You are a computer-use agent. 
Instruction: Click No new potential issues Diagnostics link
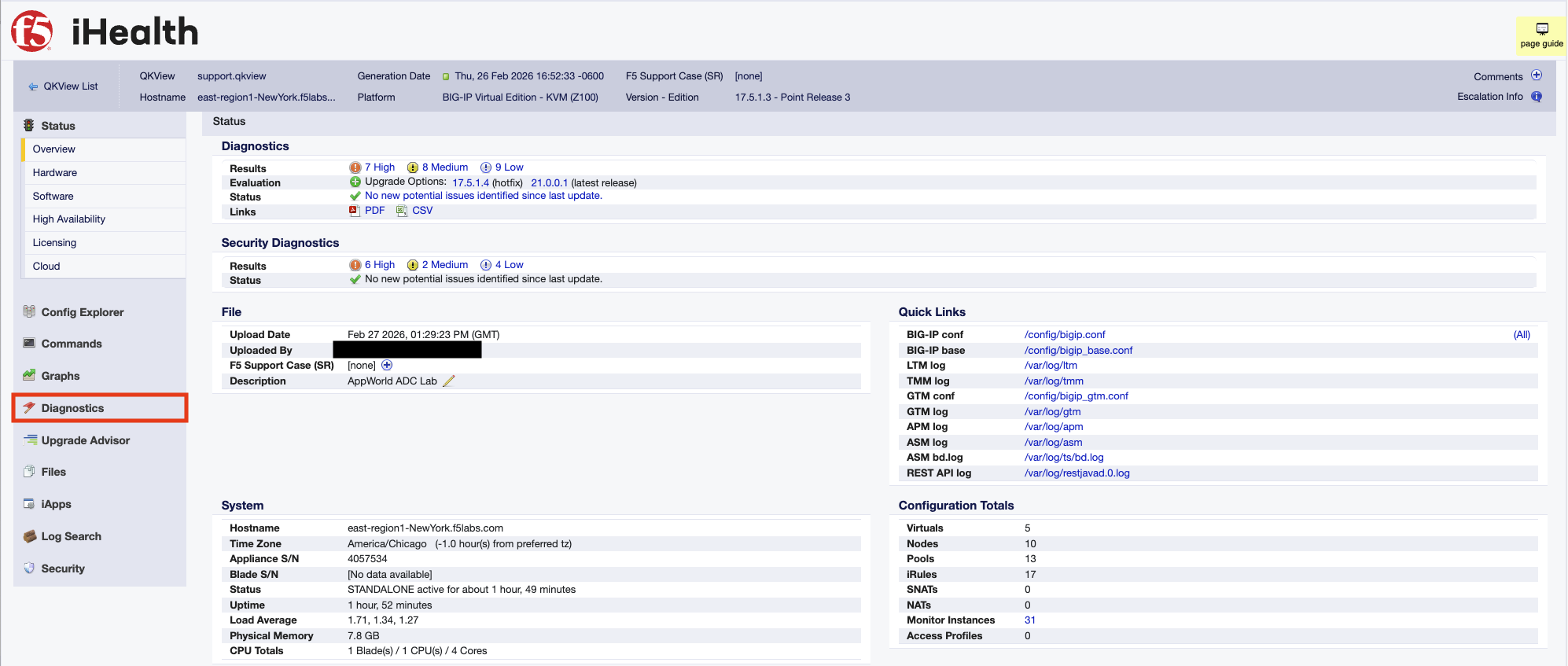(484, 196)
